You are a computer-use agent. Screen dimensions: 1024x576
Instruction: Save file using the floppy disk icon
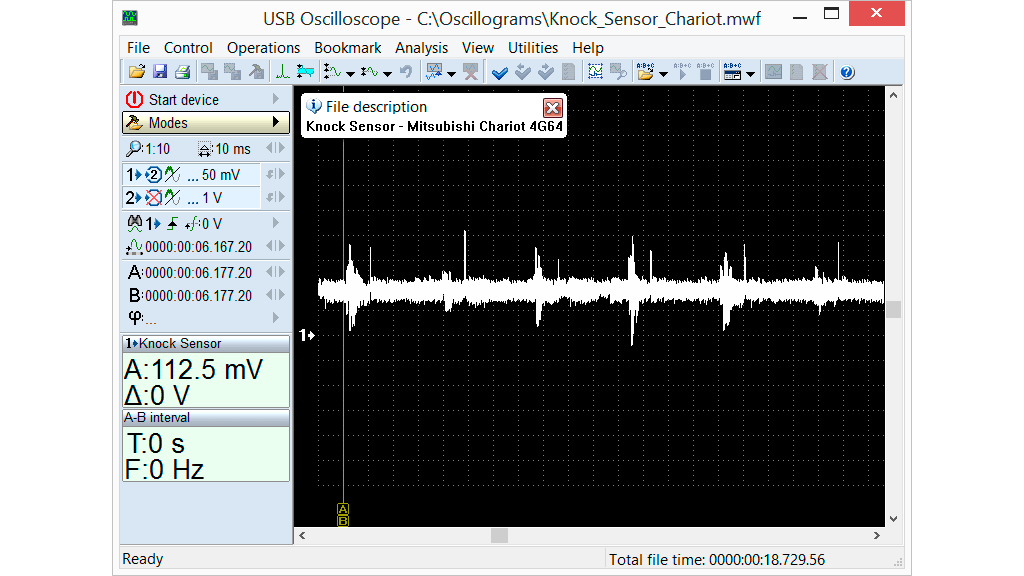coord(160,72)
